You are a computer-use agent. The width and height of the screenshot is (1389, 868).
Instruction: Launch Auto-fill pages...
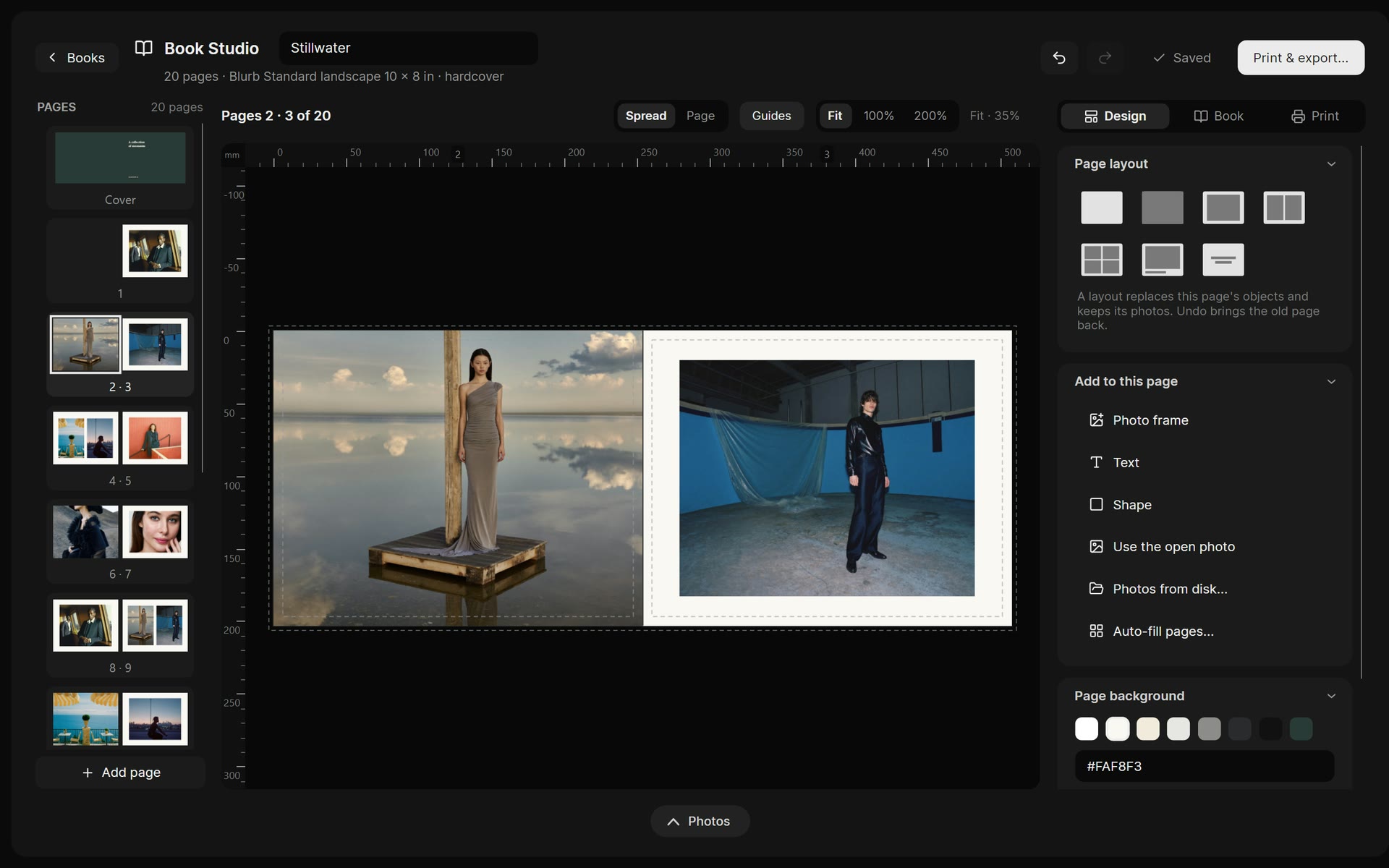(1205, 631)
